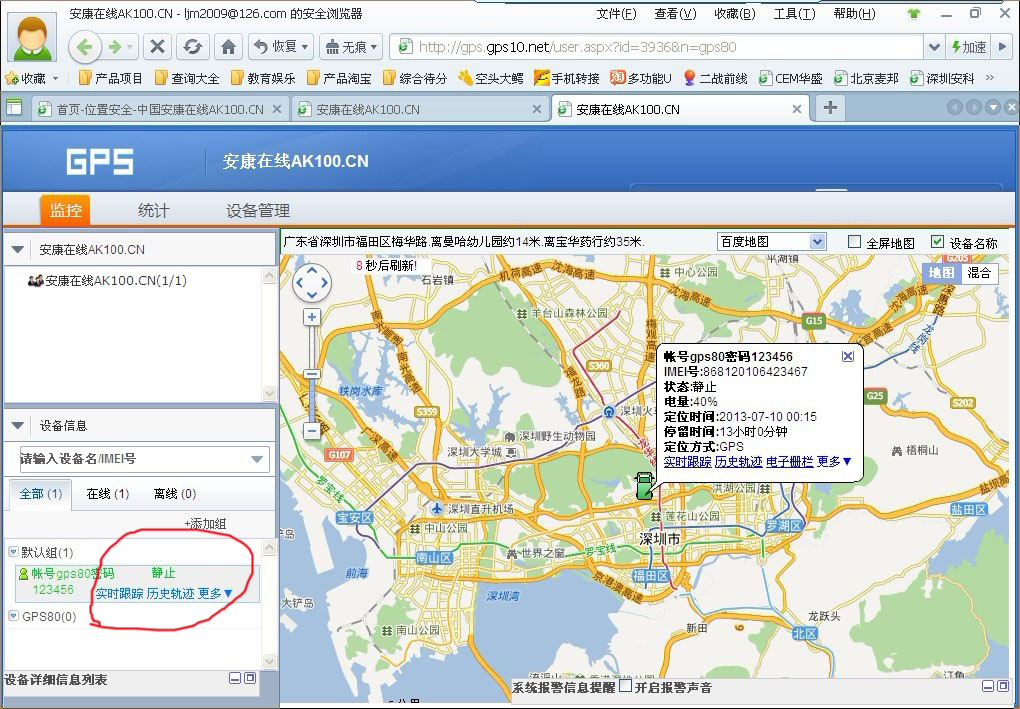Open 工具(T) menu
The width and height of the screenshot is (1020, 709).
[794, 14]
